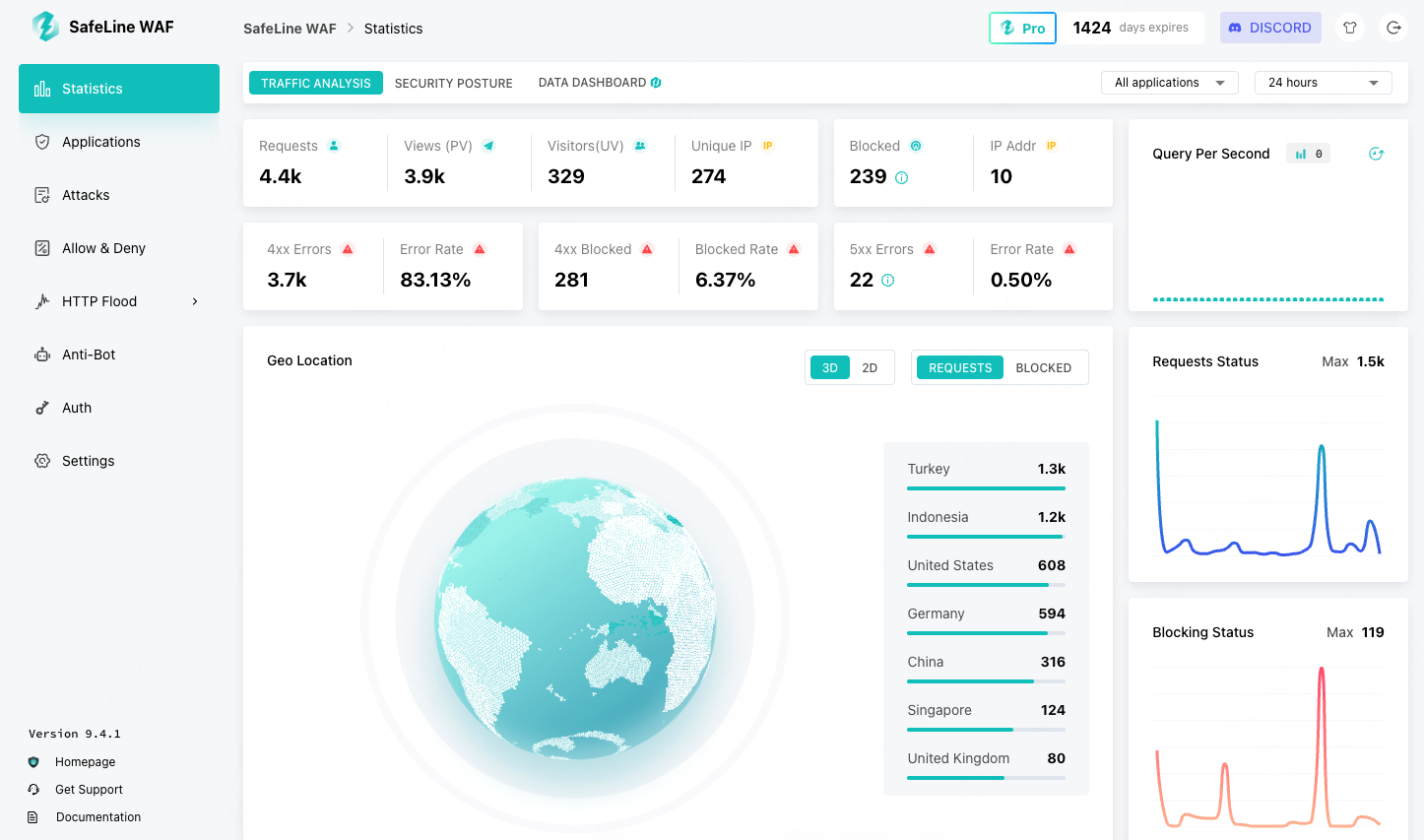Click the 1424 days expires text
This screenshot has height=840, width=1424.
(1131, 28)
